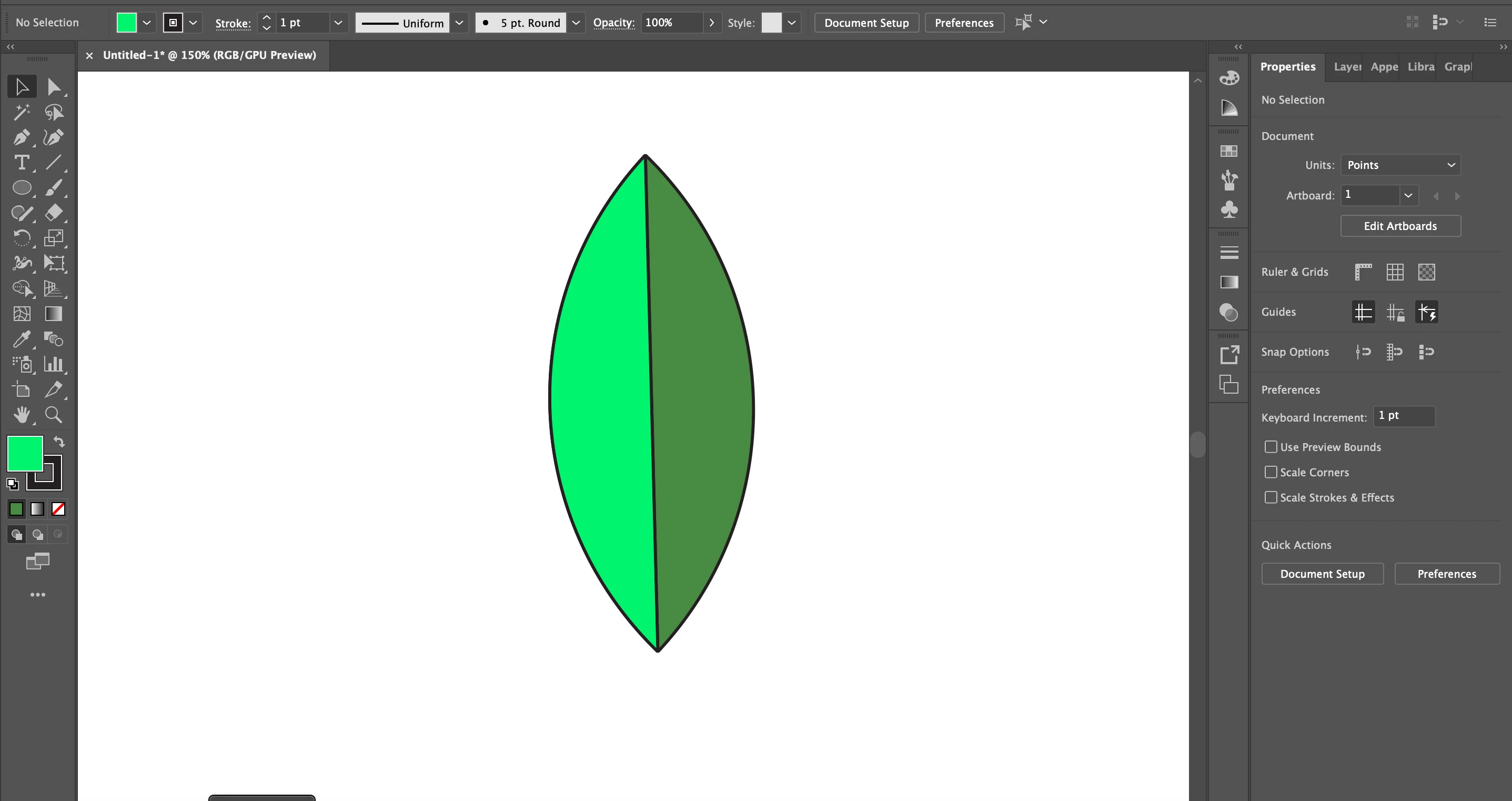Select the Eyedropper tool
Image resolution: width=1512 pixels, height=801 pixels.
(x=22, y=339)
